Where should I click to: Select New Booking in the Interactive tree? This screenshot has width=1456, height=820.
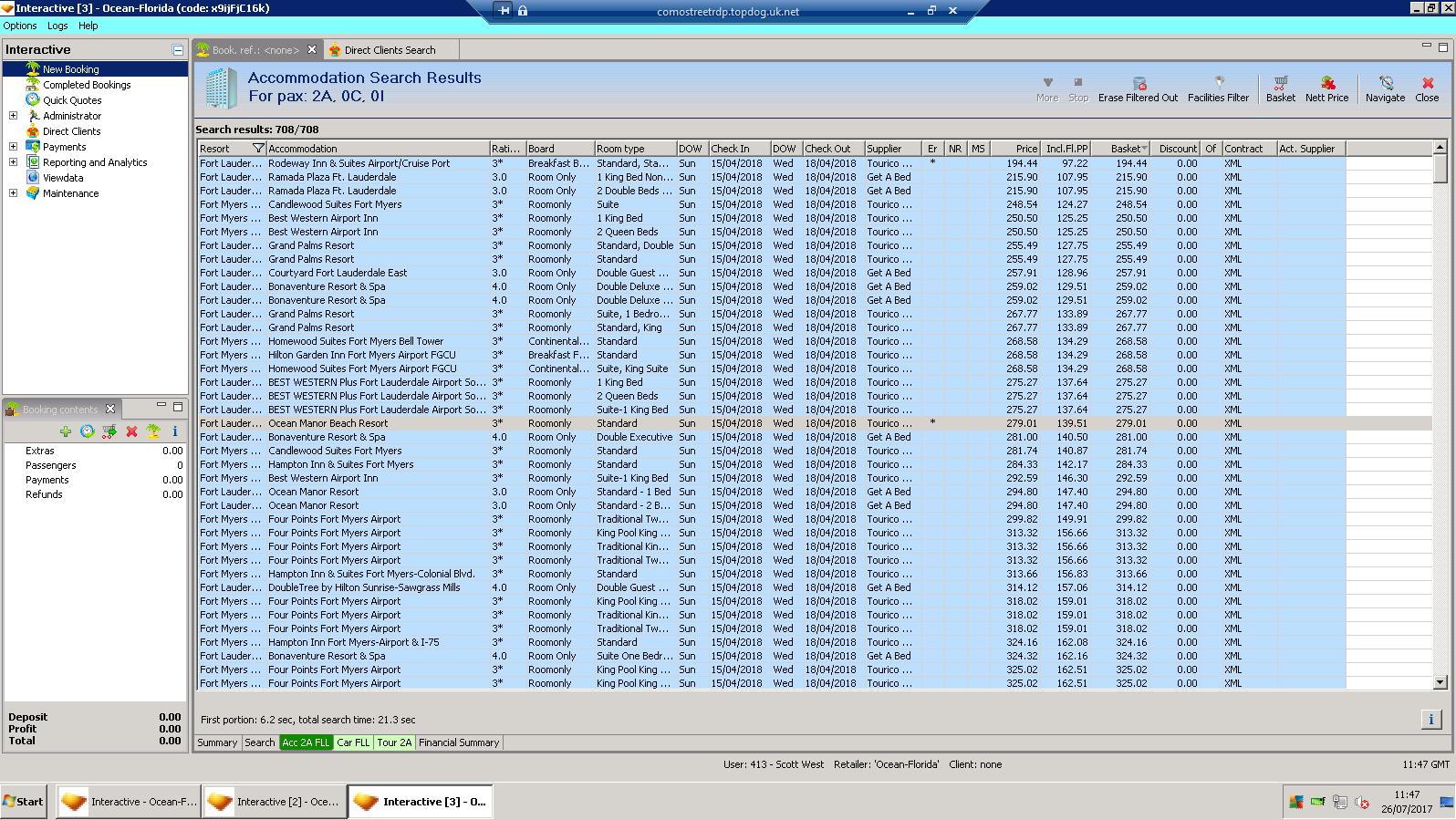[71, 69]
